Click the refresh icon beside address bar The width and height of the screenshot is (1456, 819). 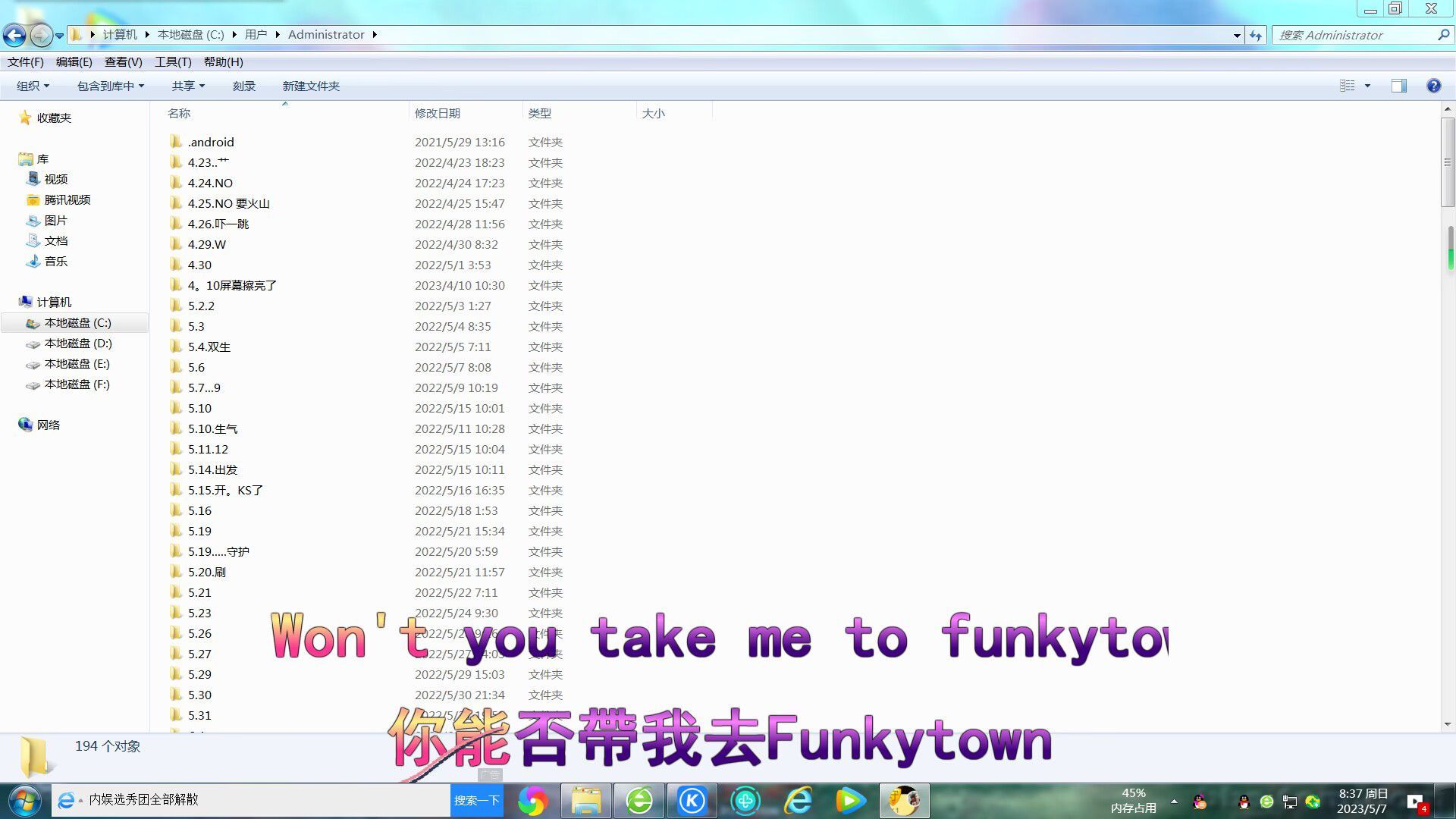(1256, 35)
